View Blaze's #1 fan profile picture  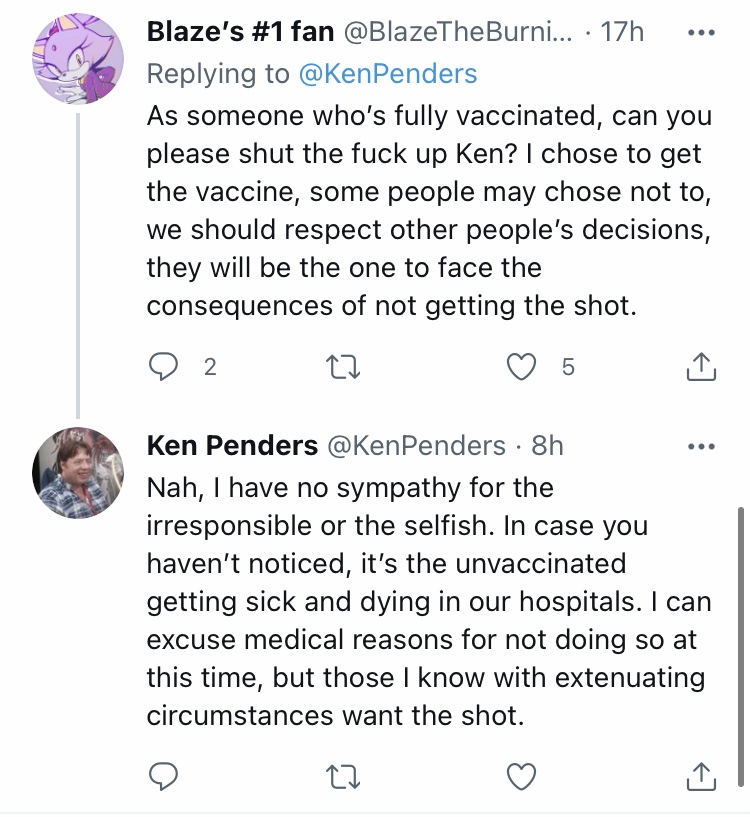(x=78, y=59)
